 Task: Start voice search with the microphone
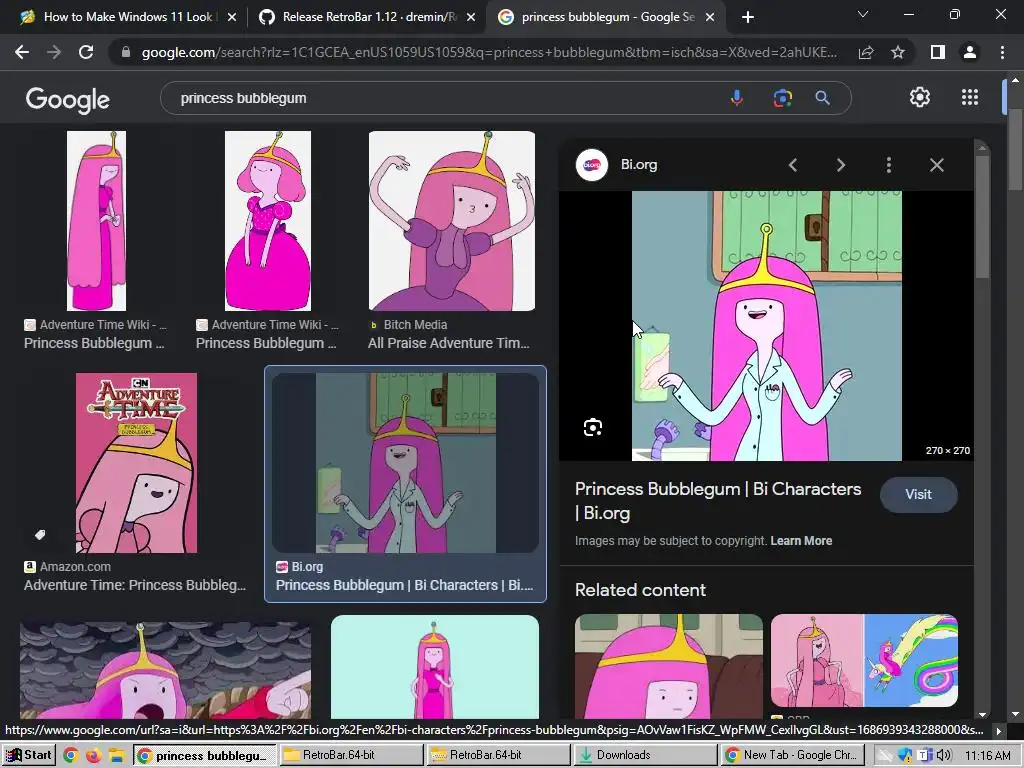pos(737,98)
